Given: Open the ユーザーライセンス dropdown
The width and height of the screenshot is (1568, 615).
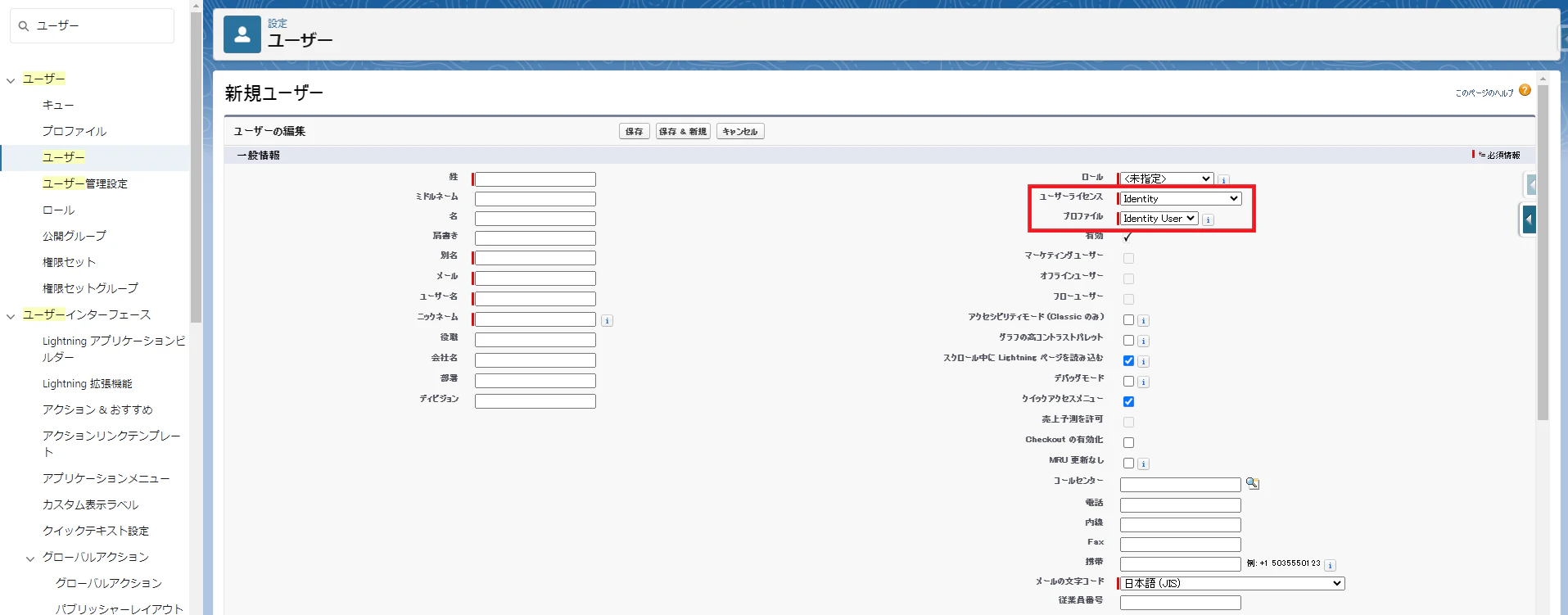Looking at the screenshot, I should tap(1181, 199).
